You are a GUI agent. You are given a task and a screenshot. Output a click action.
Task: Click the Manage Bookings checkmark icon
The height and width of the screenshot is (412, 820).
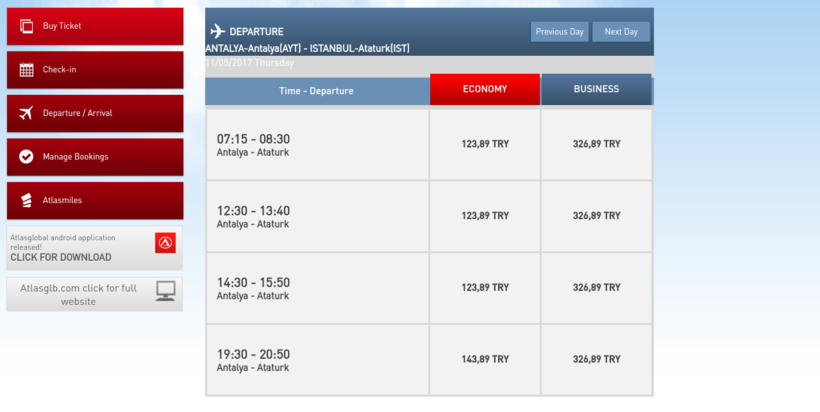26,157
